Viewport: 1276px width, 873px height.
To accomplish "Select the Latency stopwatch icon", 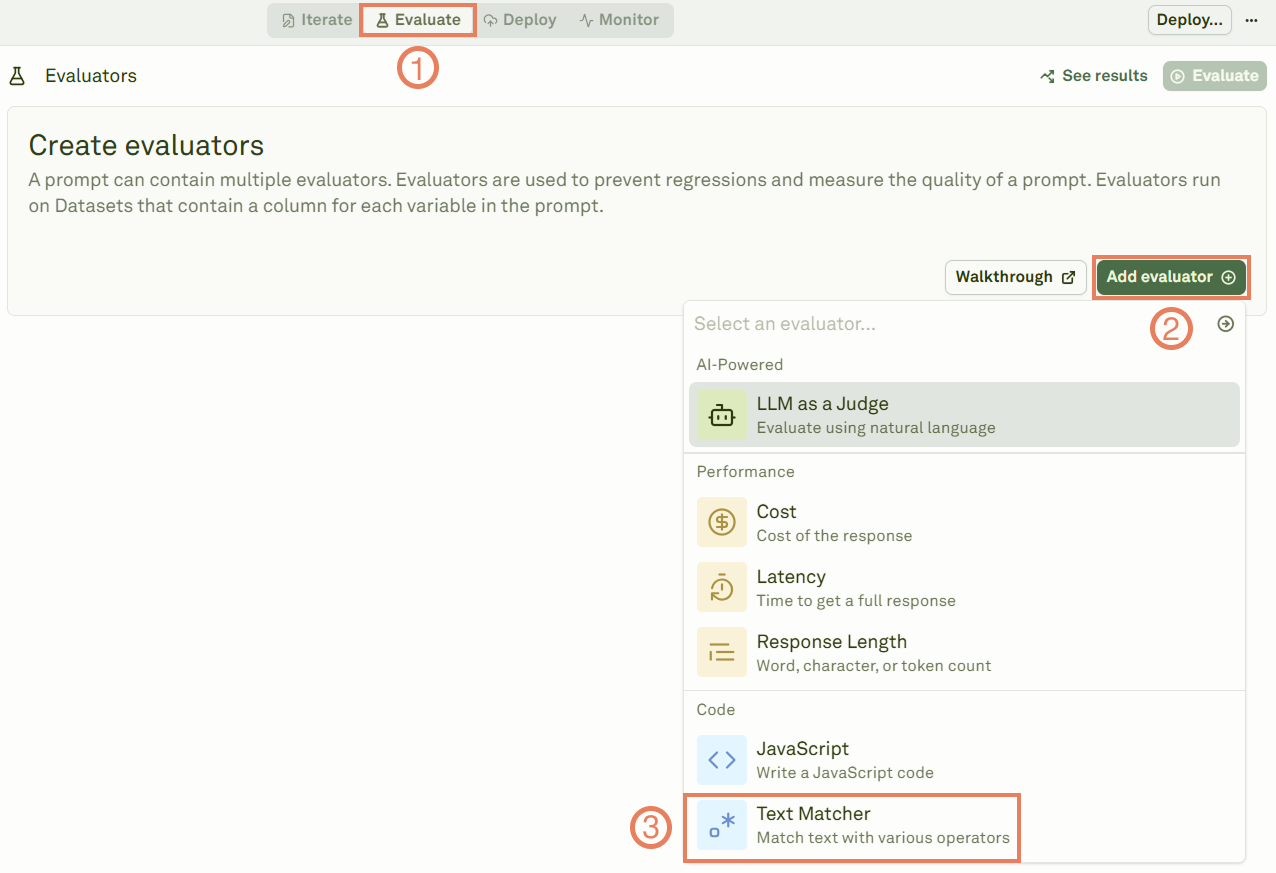I will (721, 587).
